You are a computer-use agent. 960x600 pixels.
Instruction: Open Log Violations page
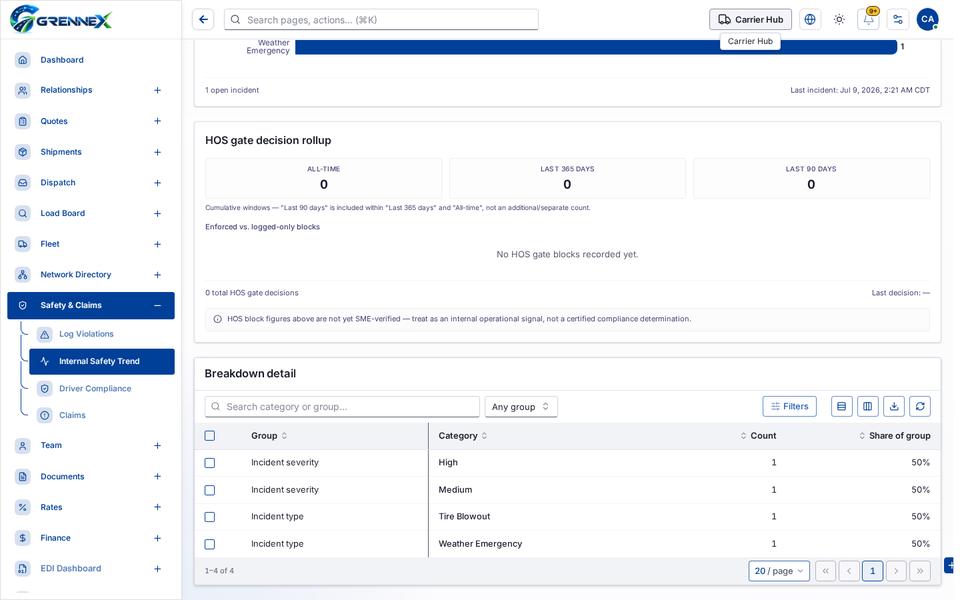click(x=86, y=334)
